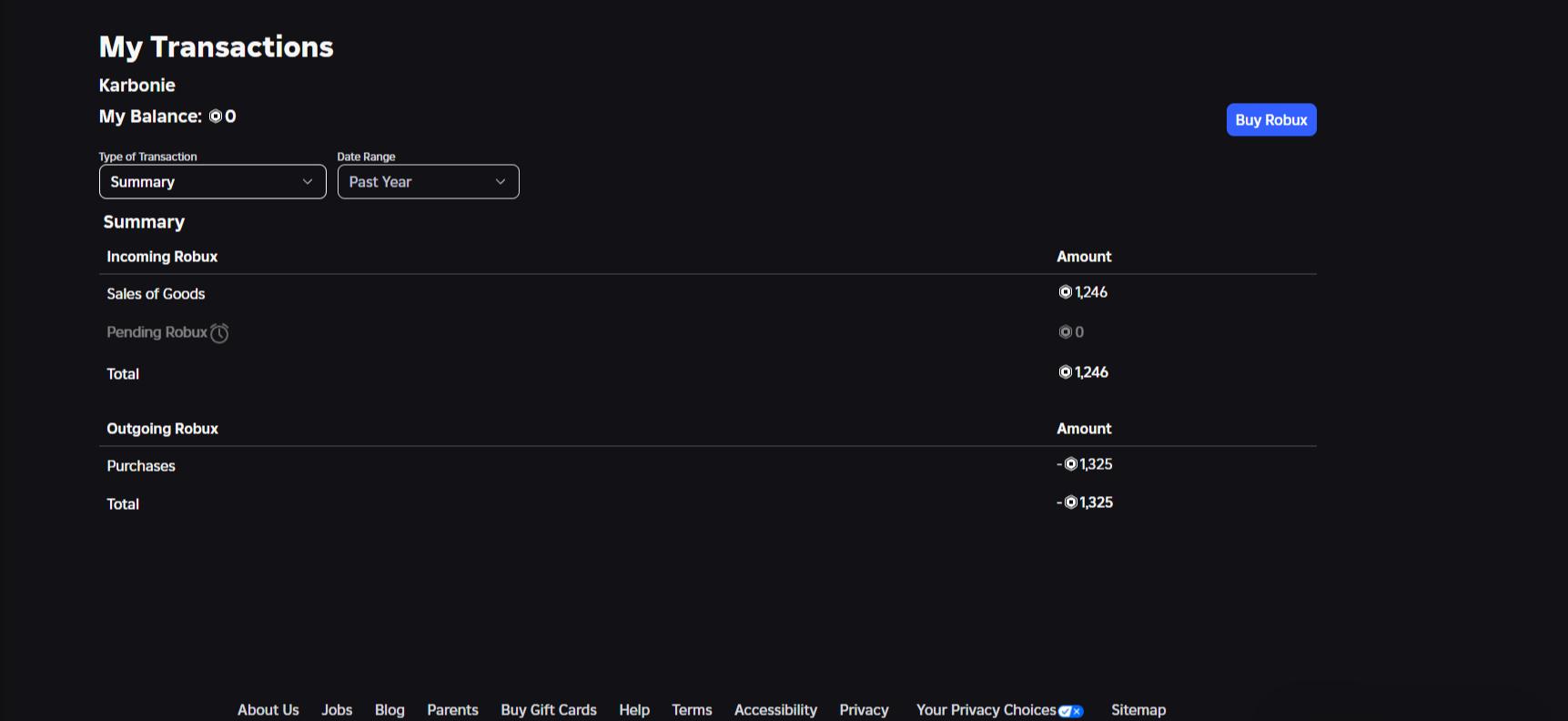This screenshot has width=1568, height=721.
Task: Click the Help footer link
Action: click(634, 710)
